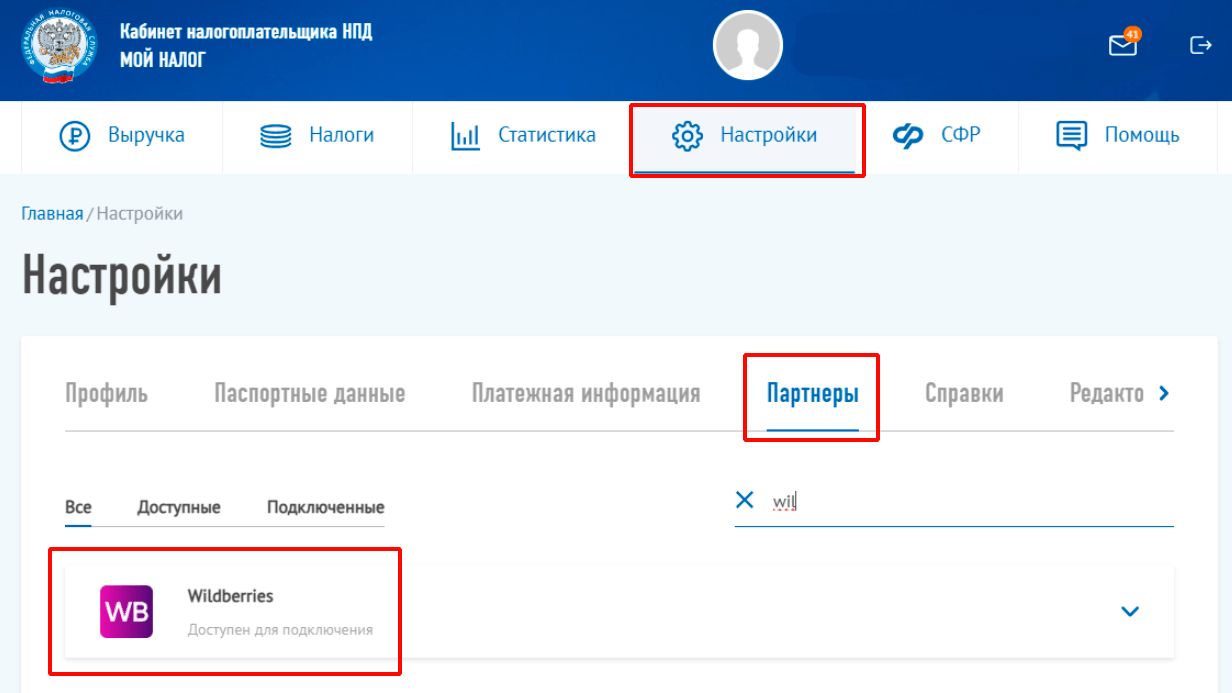Click the chat bubble icon beside Помощь
1232x693 pixels.
[x=1072, y=136]
